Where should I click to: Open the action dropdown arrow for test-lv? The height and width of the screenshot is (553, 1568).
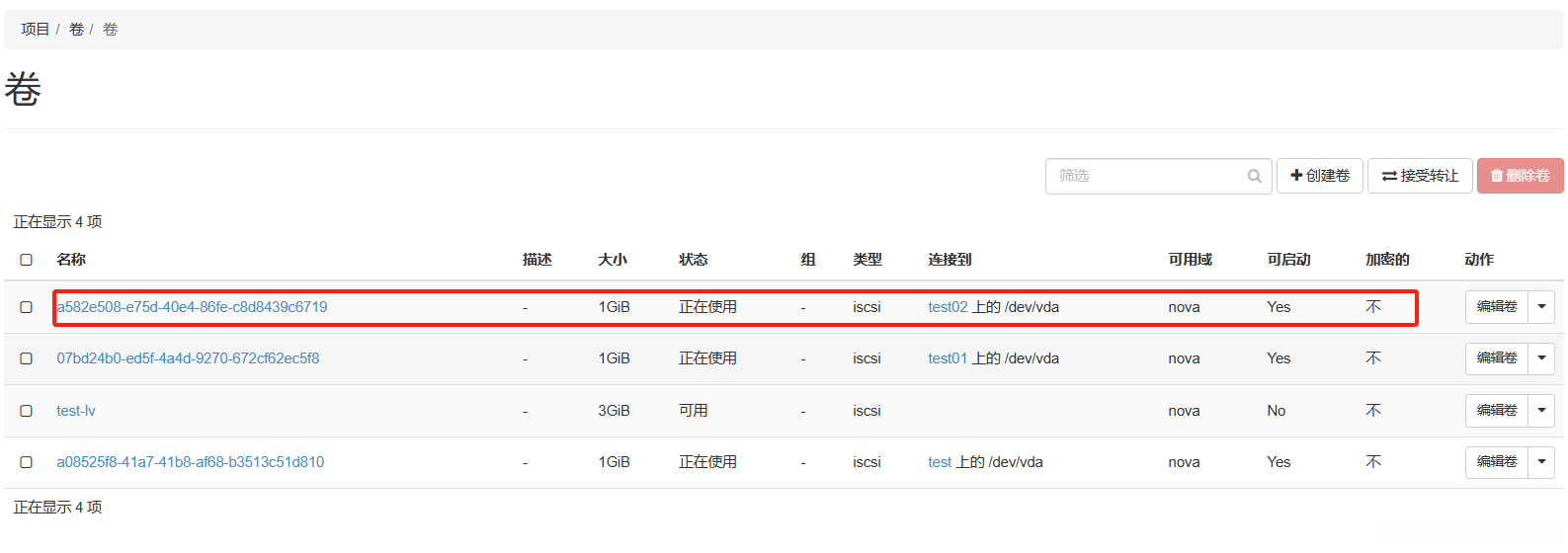[1541, 410]
